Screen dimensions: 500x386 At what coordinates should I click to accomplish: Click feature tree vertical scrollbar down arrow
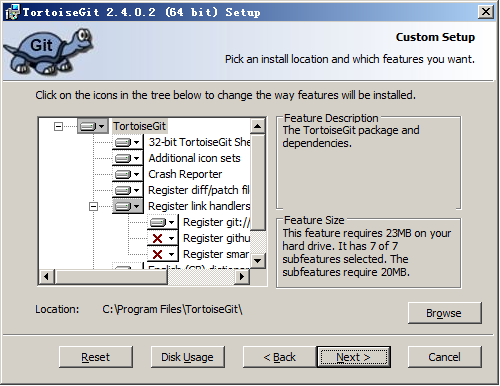pyautogui.click(x=258, y=261)
